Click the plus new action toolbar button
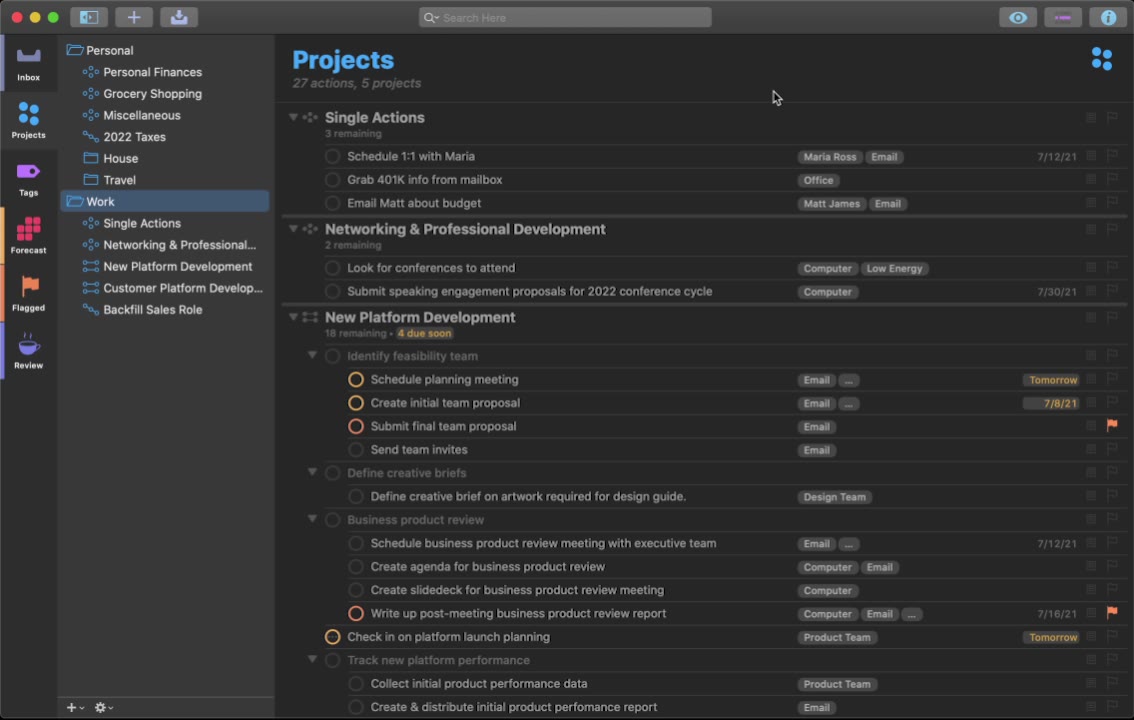1134x720 pixels. click(134, 17)
